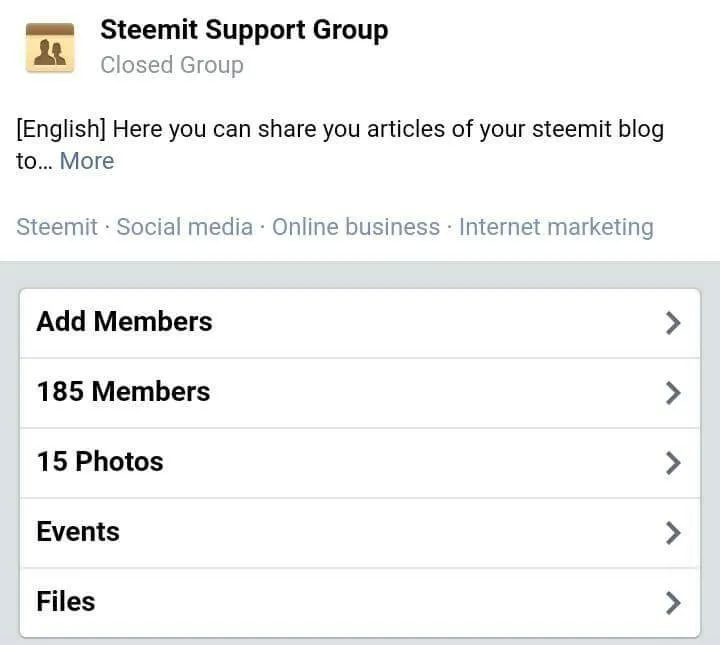Click chevron beside 185 Members
The image size is (720, 645).
tap(673, 393)
